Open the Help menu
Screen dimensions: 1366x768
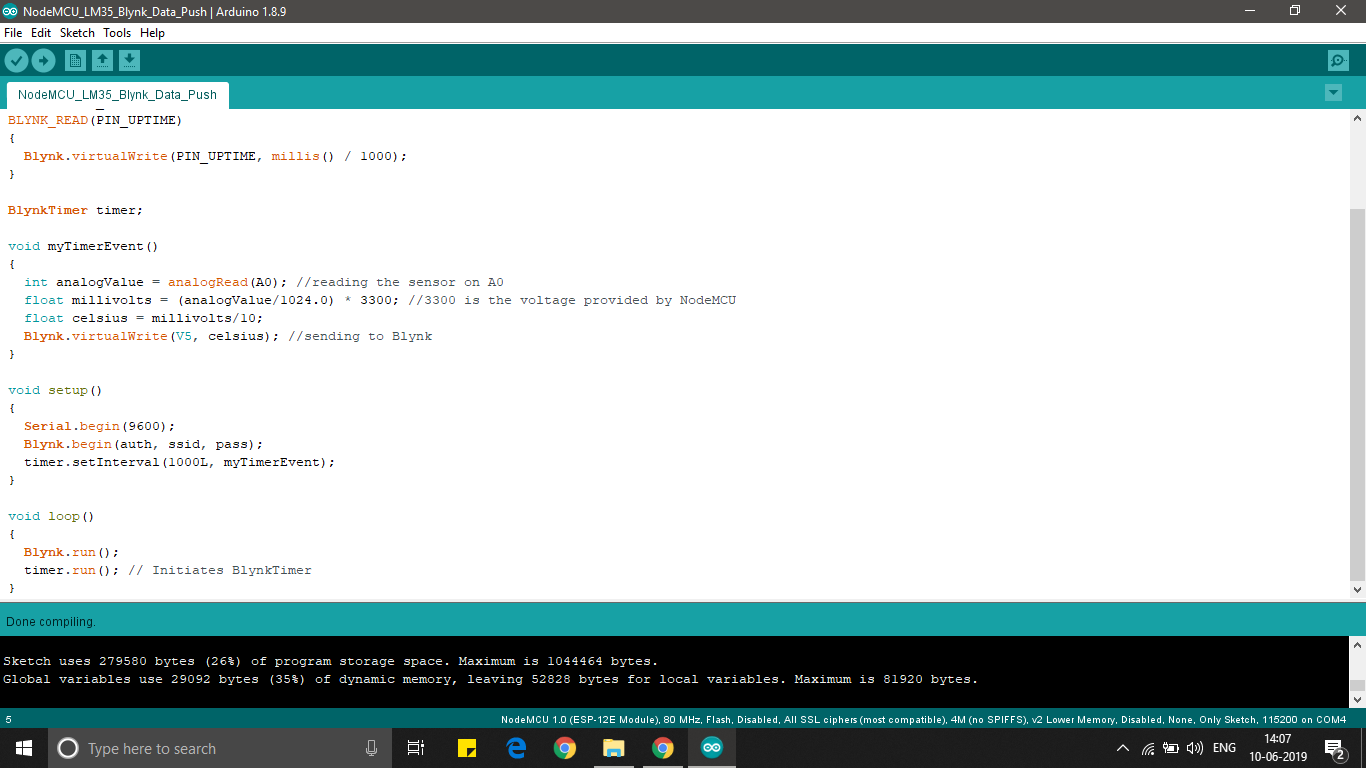click(x=152, y=33)
